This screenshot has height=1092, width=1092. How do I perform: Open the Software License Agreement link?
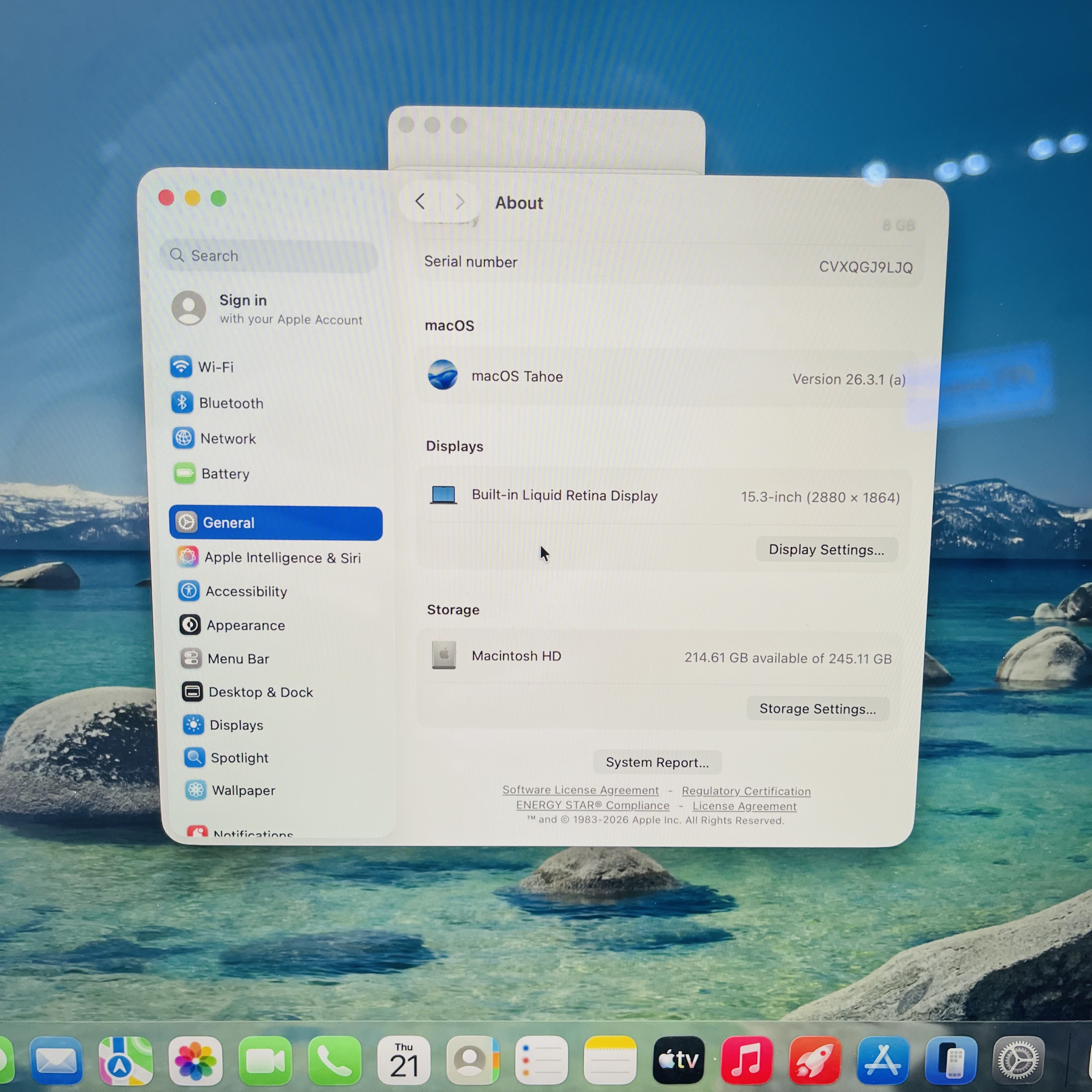click(580, 790)
